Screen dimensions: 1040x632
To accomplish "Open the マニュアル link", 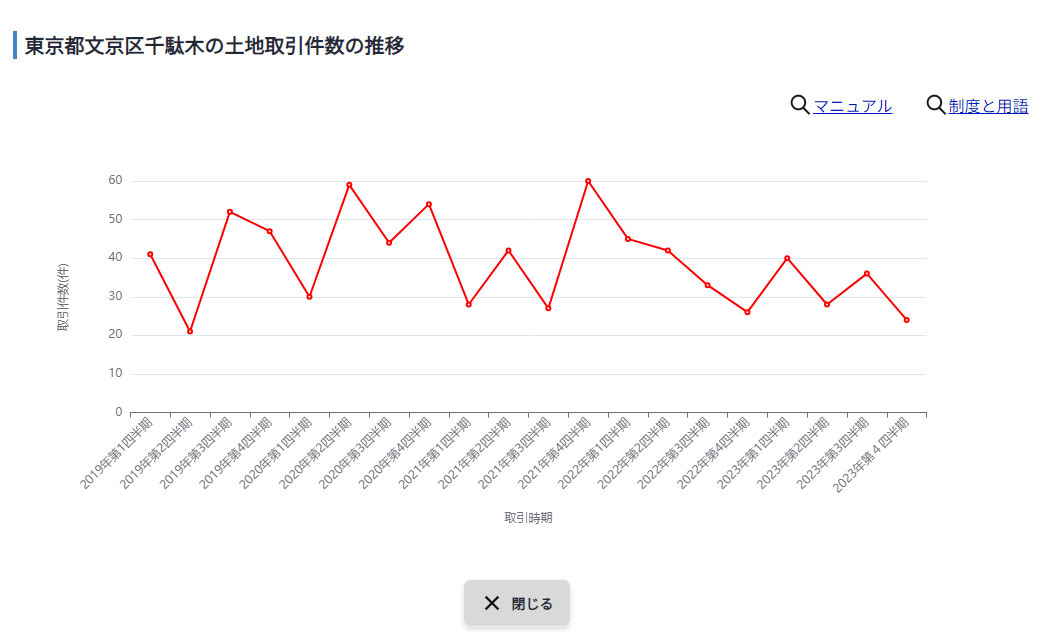I will coord(851,105).
